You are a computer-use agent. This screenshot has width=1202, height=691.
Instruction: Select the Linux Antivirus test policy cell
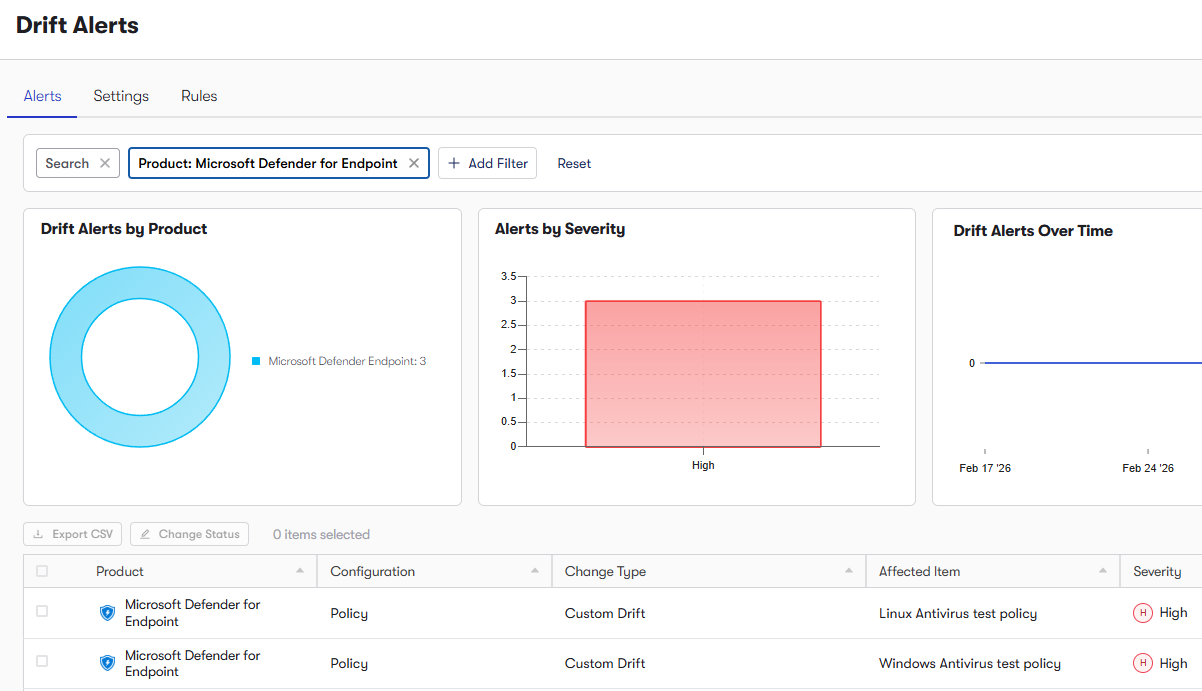point(958,613)
